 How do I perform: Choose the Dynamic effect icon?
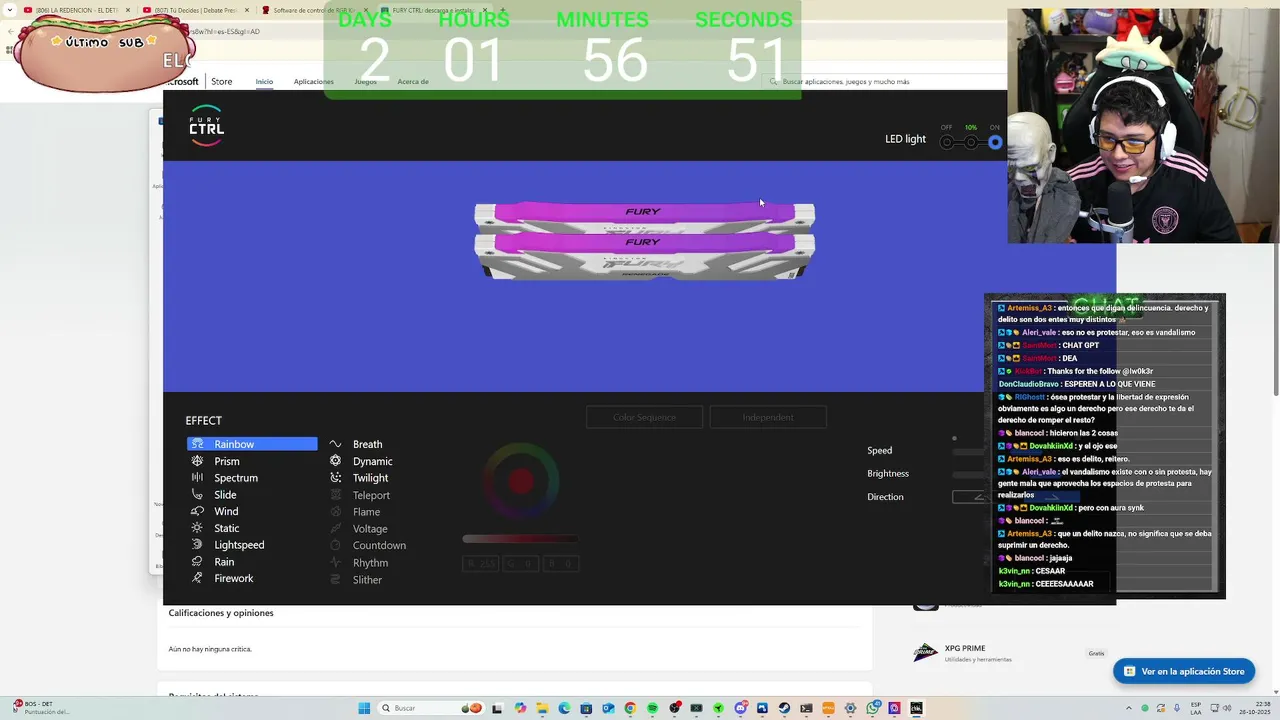point(335,461)
